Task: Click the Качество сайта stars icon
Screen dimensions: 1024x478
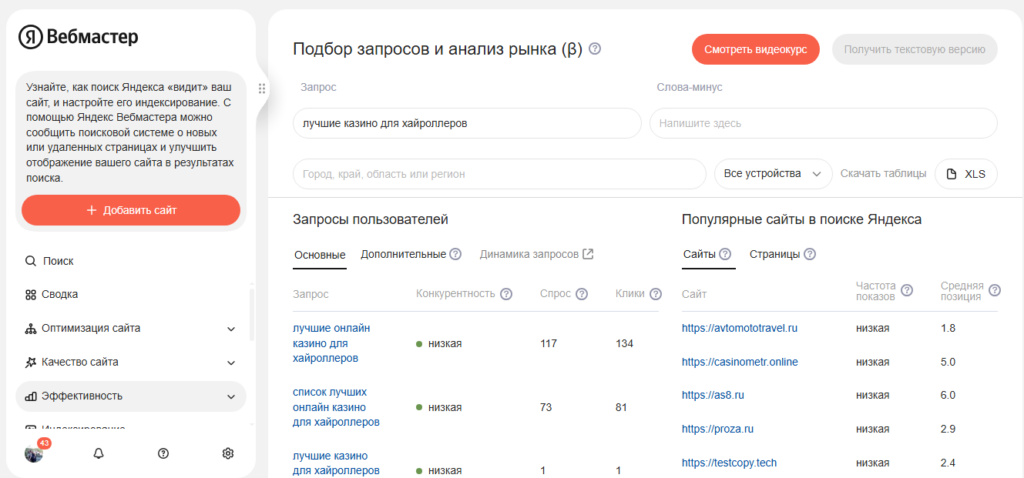Action: (30, 362)
